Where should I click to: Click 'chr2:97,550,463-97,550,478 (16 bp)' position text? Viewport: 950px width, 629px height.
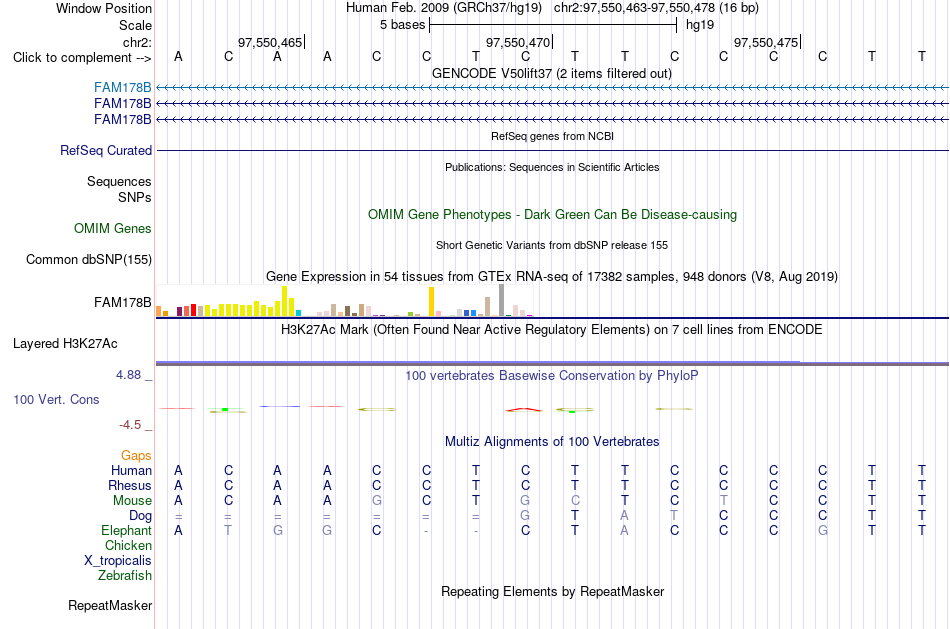656,8
